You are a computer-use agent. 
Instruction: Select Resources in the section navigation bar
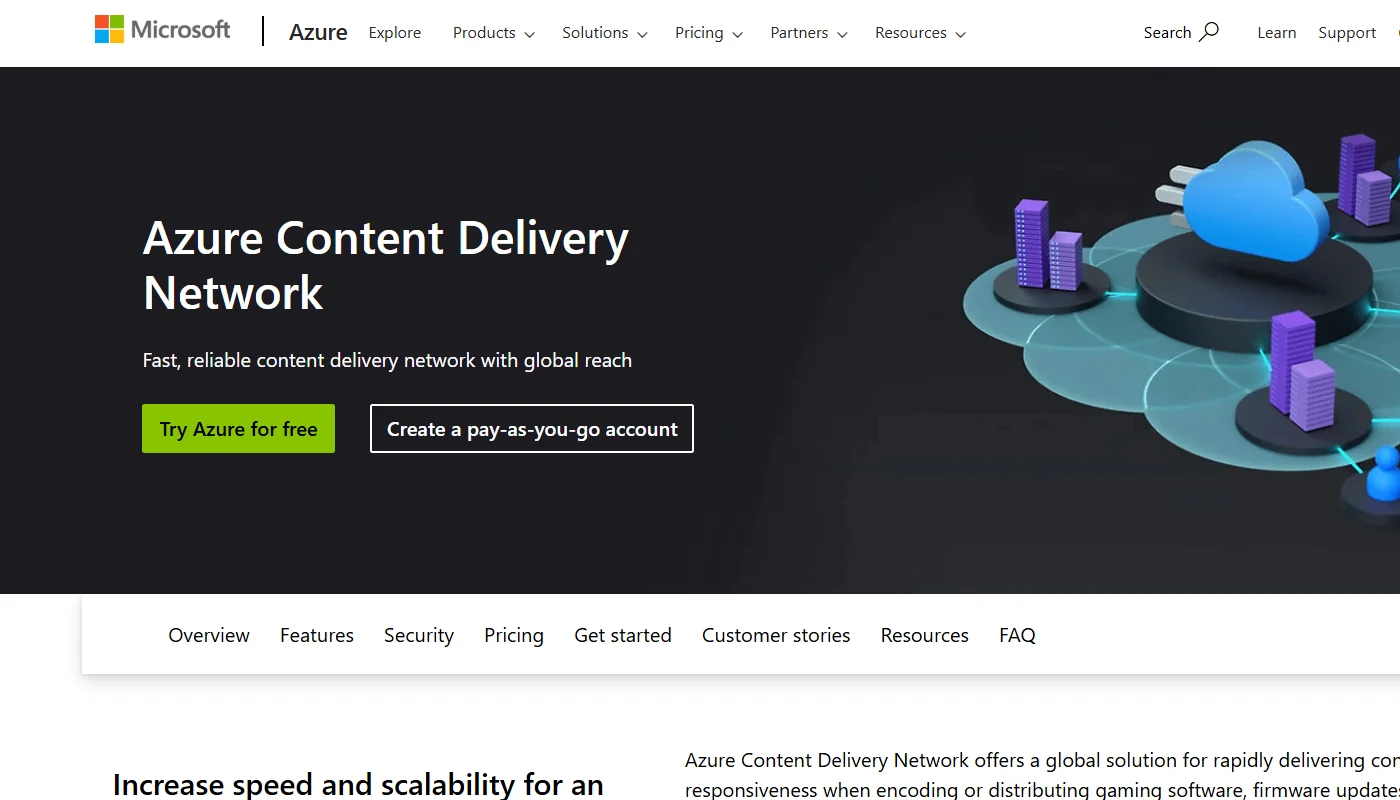(x=925, y=635)
